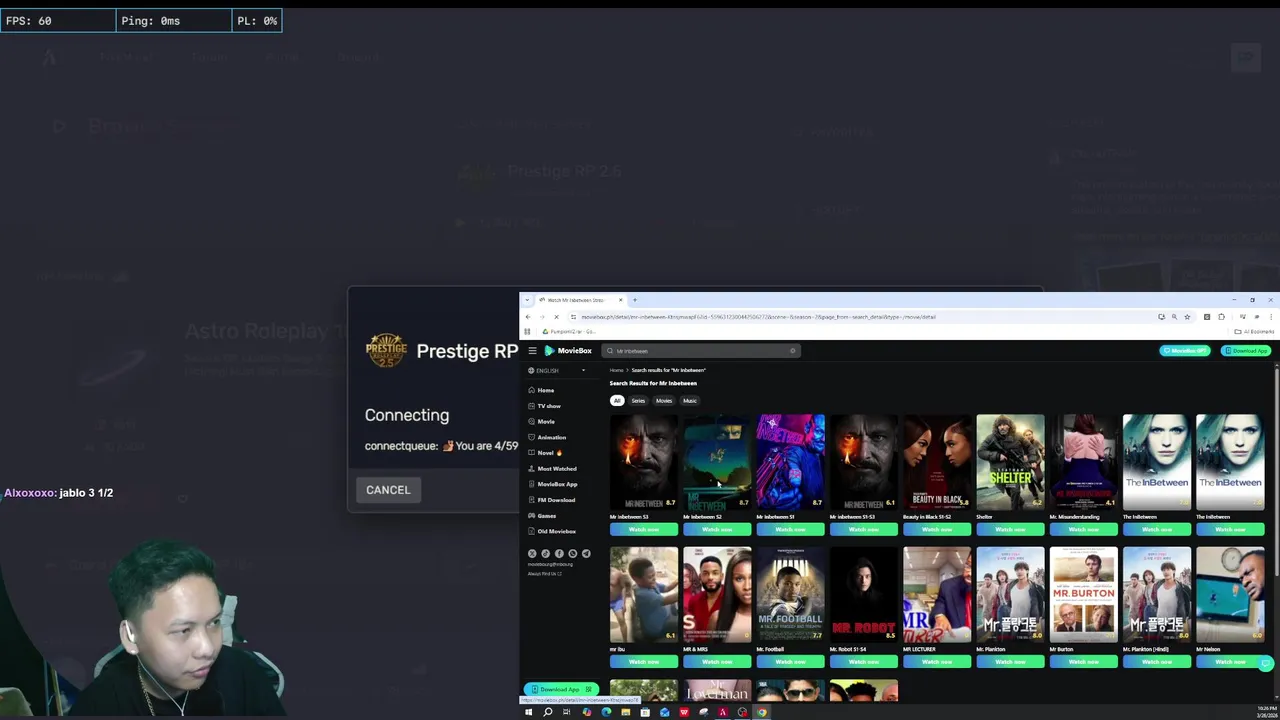Open the browser extensions puzzle icon

1221,317
